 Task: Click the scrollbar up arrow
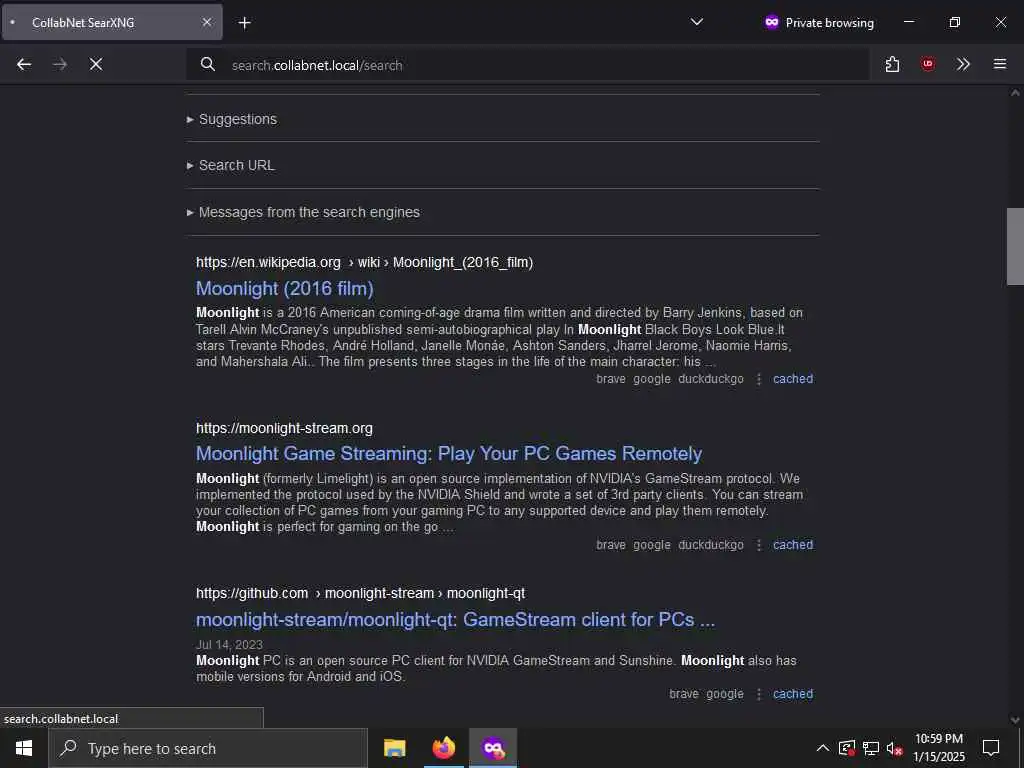(1015, 93)
